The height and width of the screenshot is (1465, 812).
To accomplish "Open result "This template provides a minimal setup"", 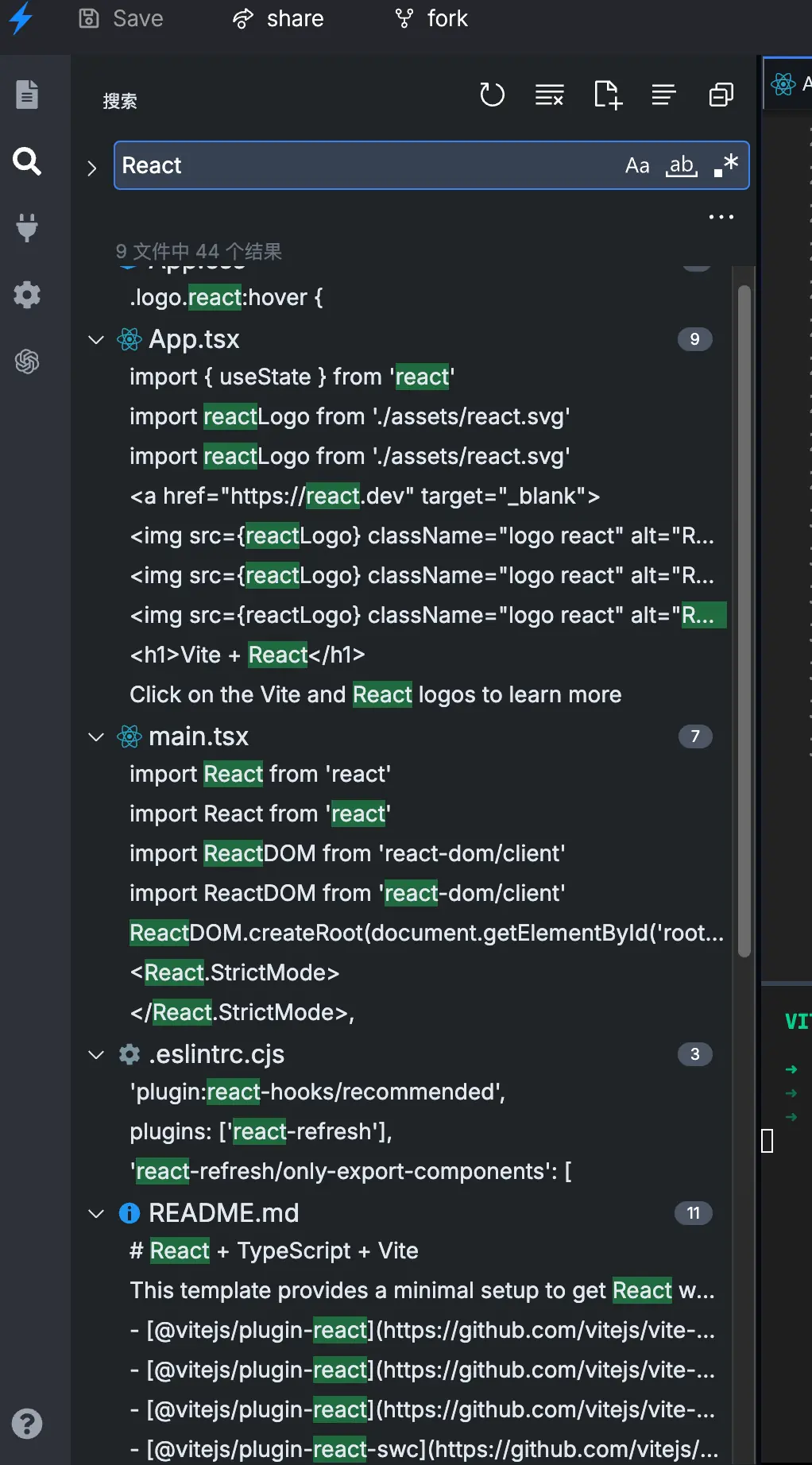I will (x=423, y=1290).
